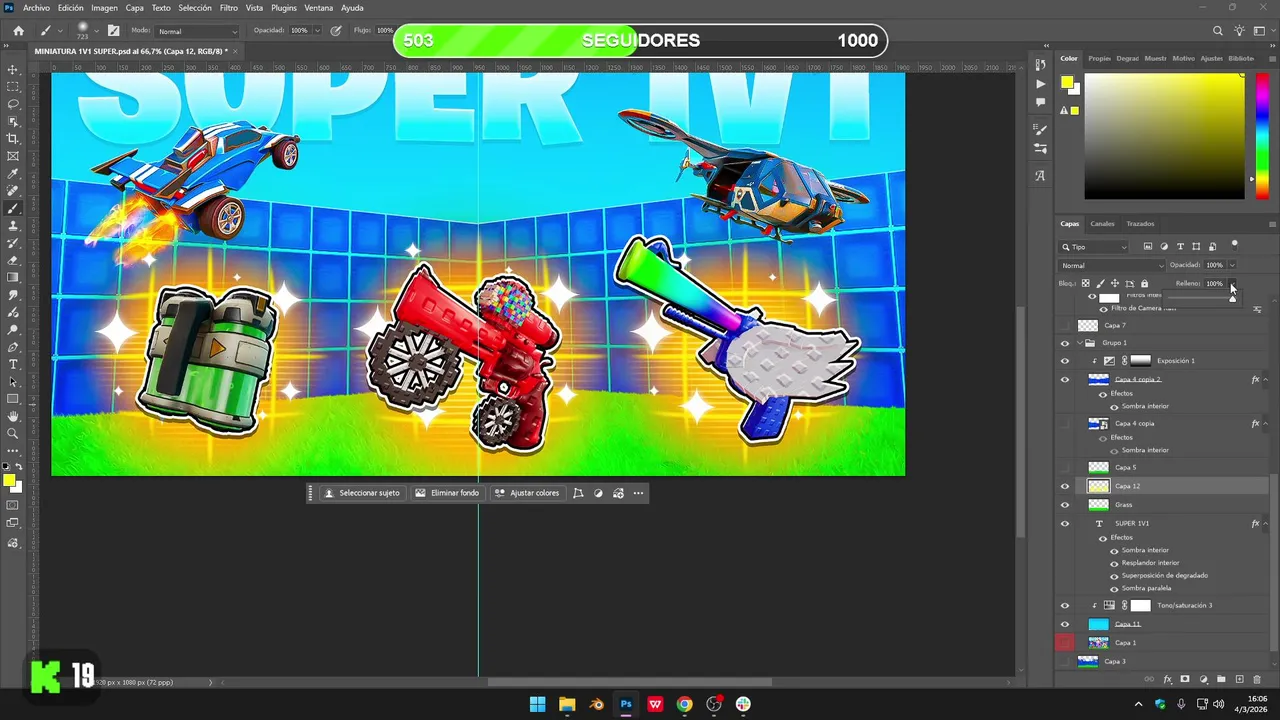
Task: Collapse effects of Capa 4 copia
Action: 1266,424
